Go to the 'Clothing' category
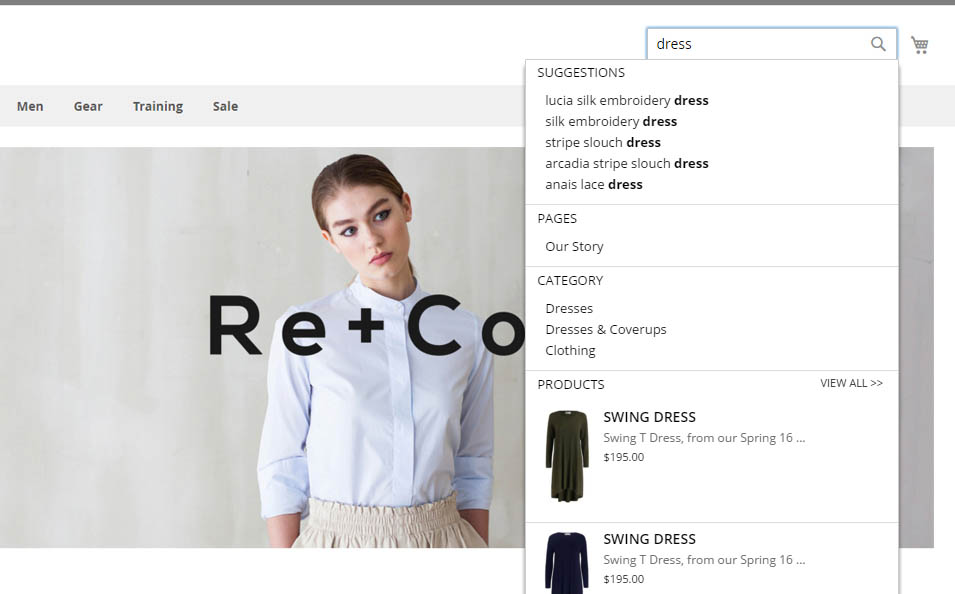 pos(570,350)
